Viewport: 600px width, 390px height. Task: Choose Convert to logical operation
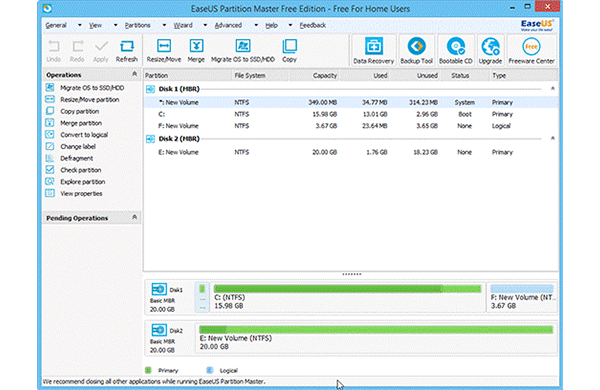(x=77, y=135)
